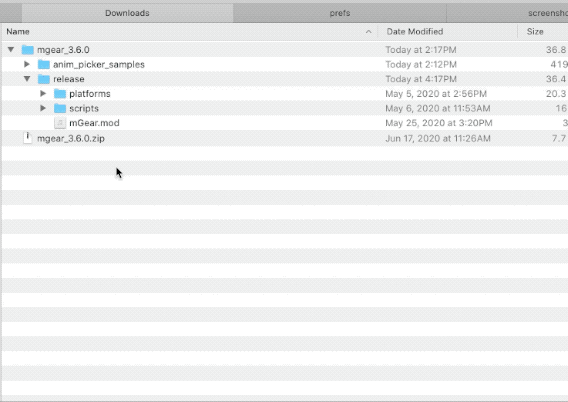Click the size value 20.3 for platforms
This screenshot has width=568, height=402.
tap(556, 94)
